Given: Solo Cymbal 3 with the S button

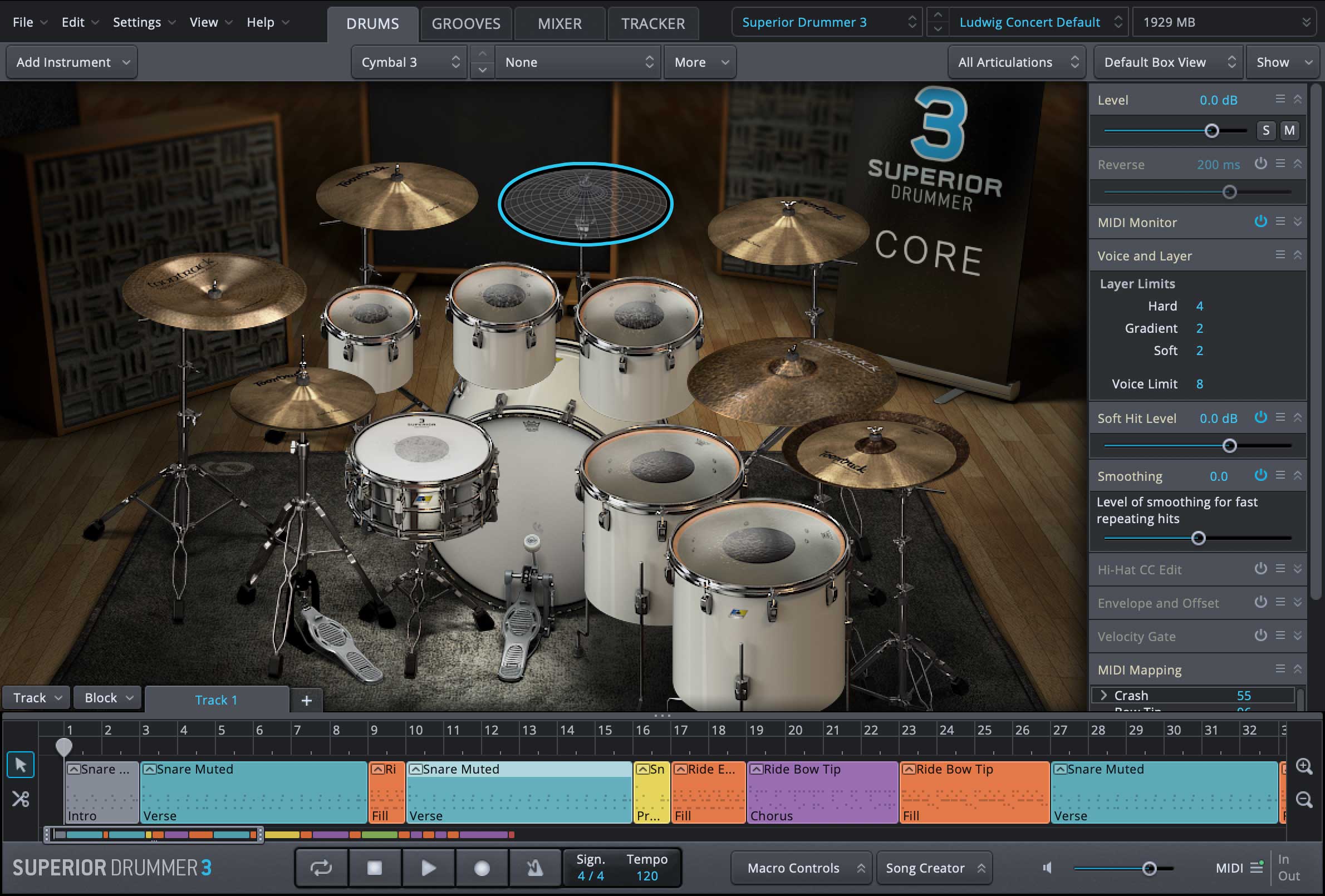Looking at the screenshot, I should click(1265, 131).
